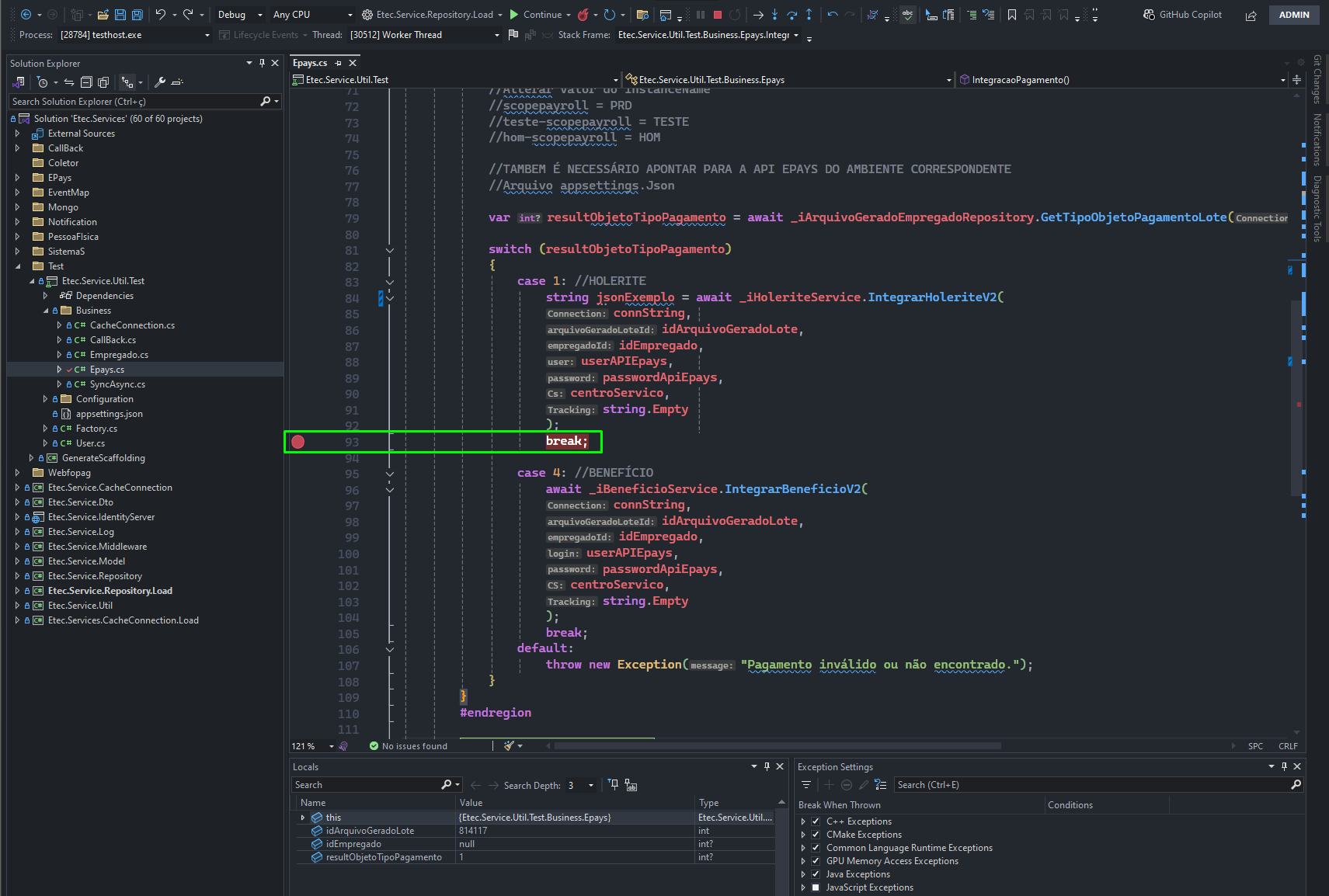Click the Step Into arrow icon

click(x=774, y=15)
